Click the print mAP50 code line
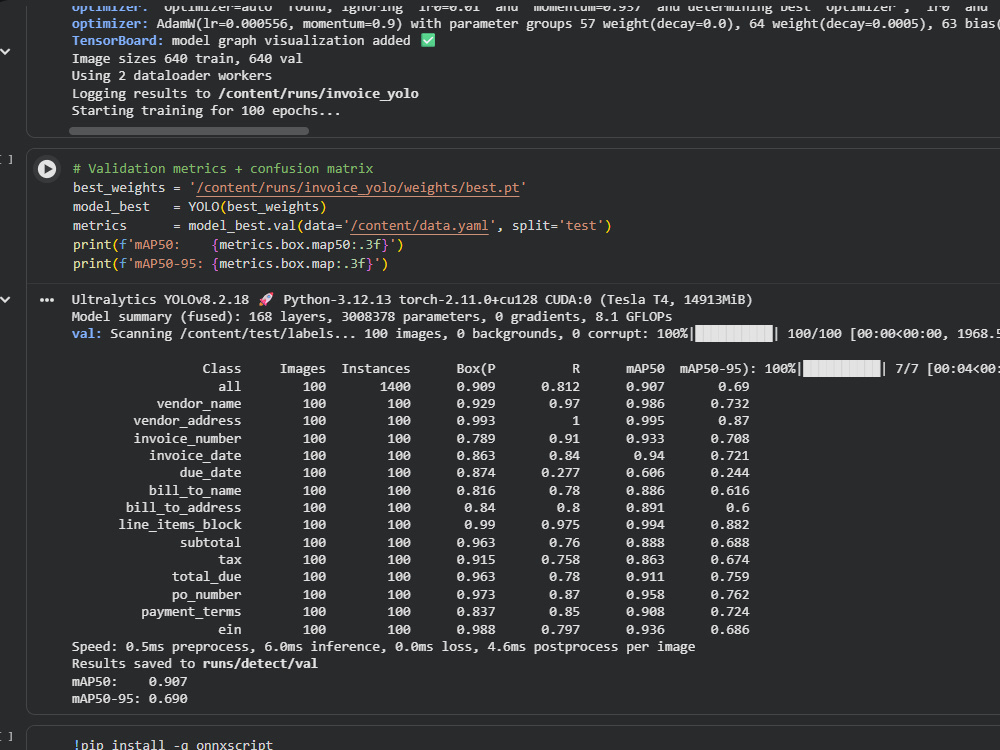1000x750 pixels. coord(238,244)
